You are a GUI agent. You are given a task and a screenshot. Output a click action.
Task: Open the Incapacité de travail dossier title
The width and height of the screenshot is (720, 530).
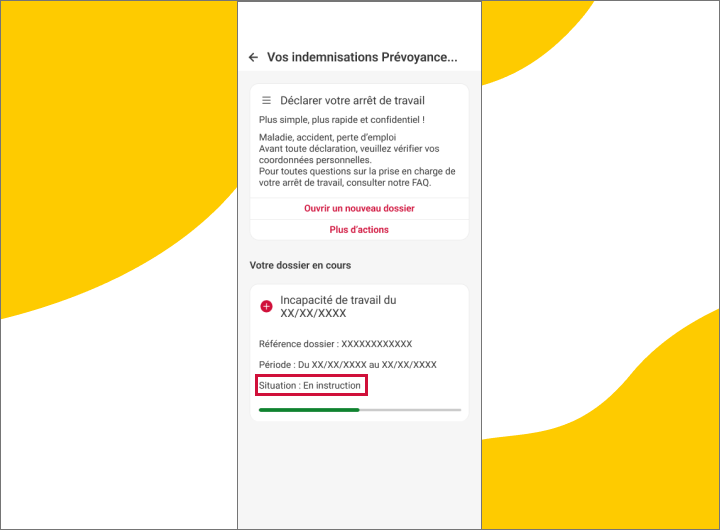click(x=338, y=306)
